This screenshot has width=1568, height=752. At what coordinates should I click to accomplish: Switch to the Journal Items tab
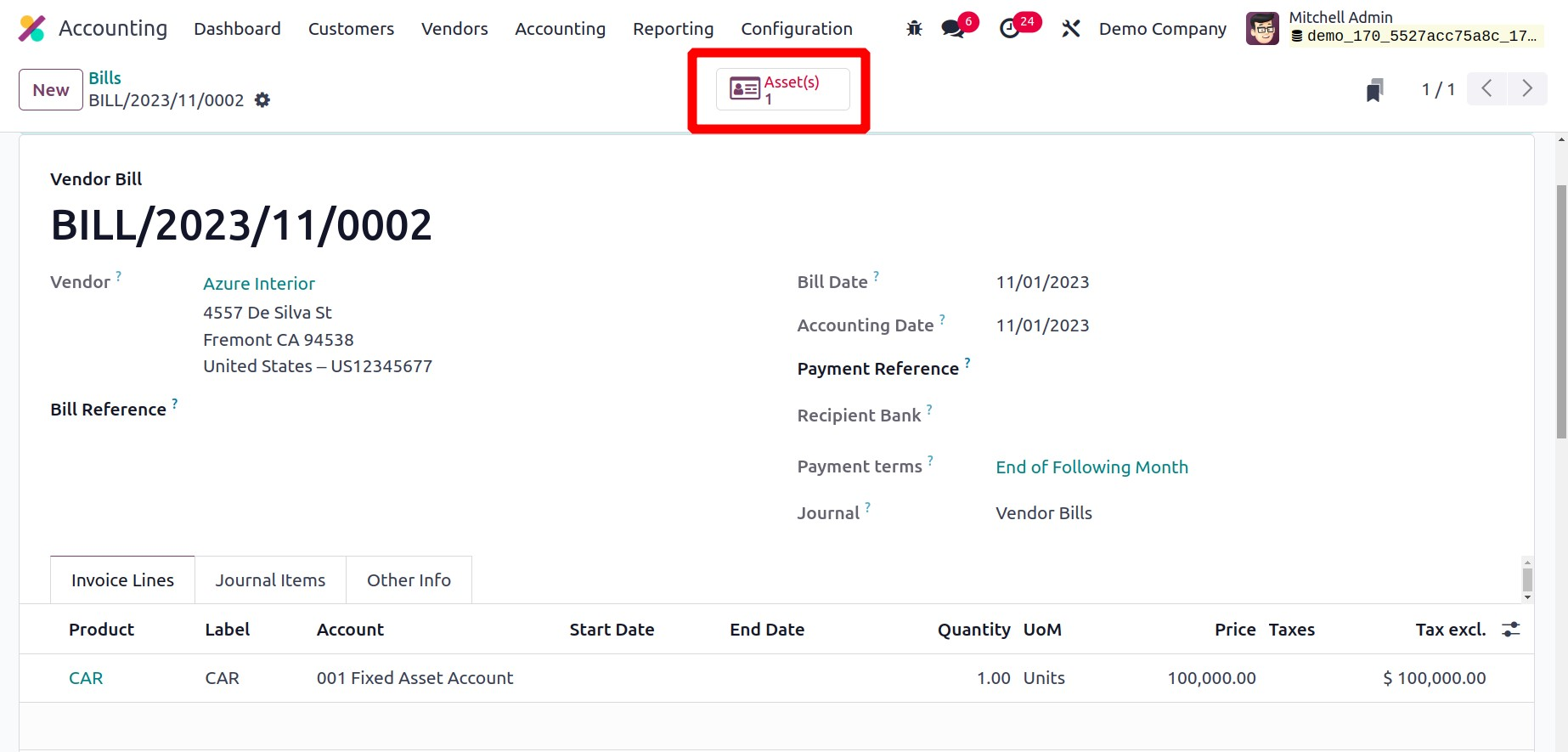tap(270, 580)
